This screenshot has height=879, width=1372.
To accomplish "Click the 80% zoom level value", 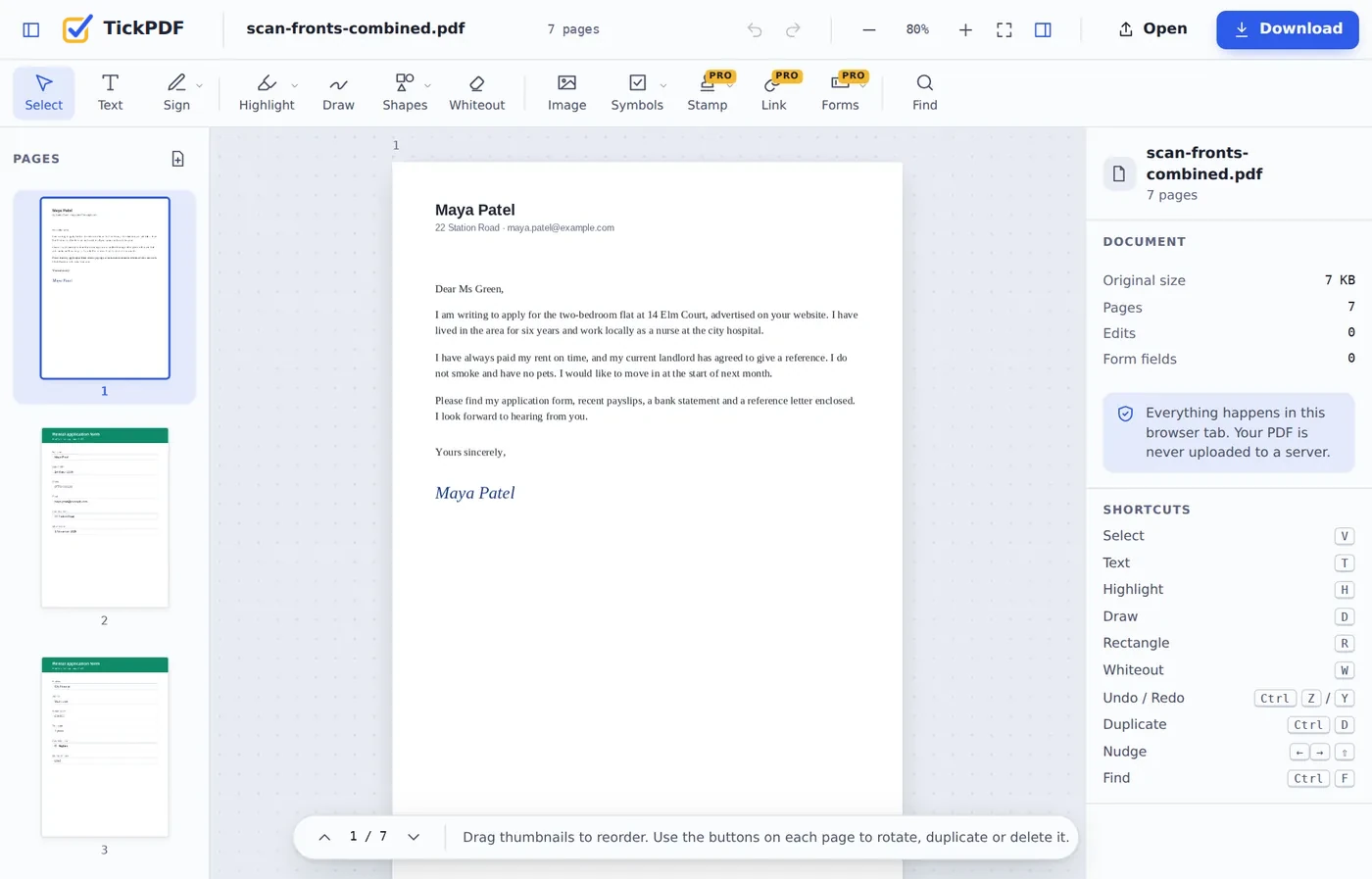I will coord(917,29).
